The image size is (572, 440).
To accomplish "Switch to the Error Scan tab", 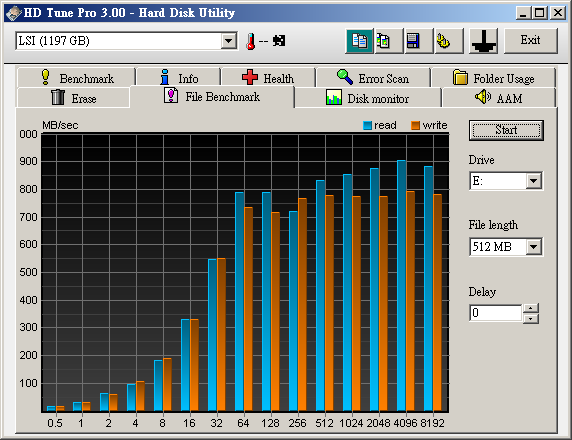I will pyautogui.click(x=373, y=78).
